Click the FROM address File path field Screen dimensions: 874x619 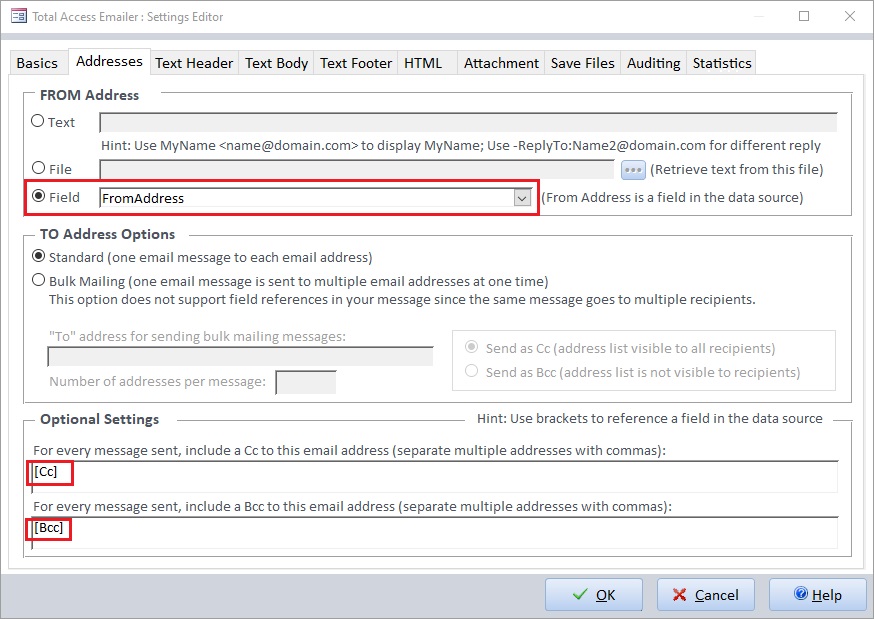tap(357, 169)
